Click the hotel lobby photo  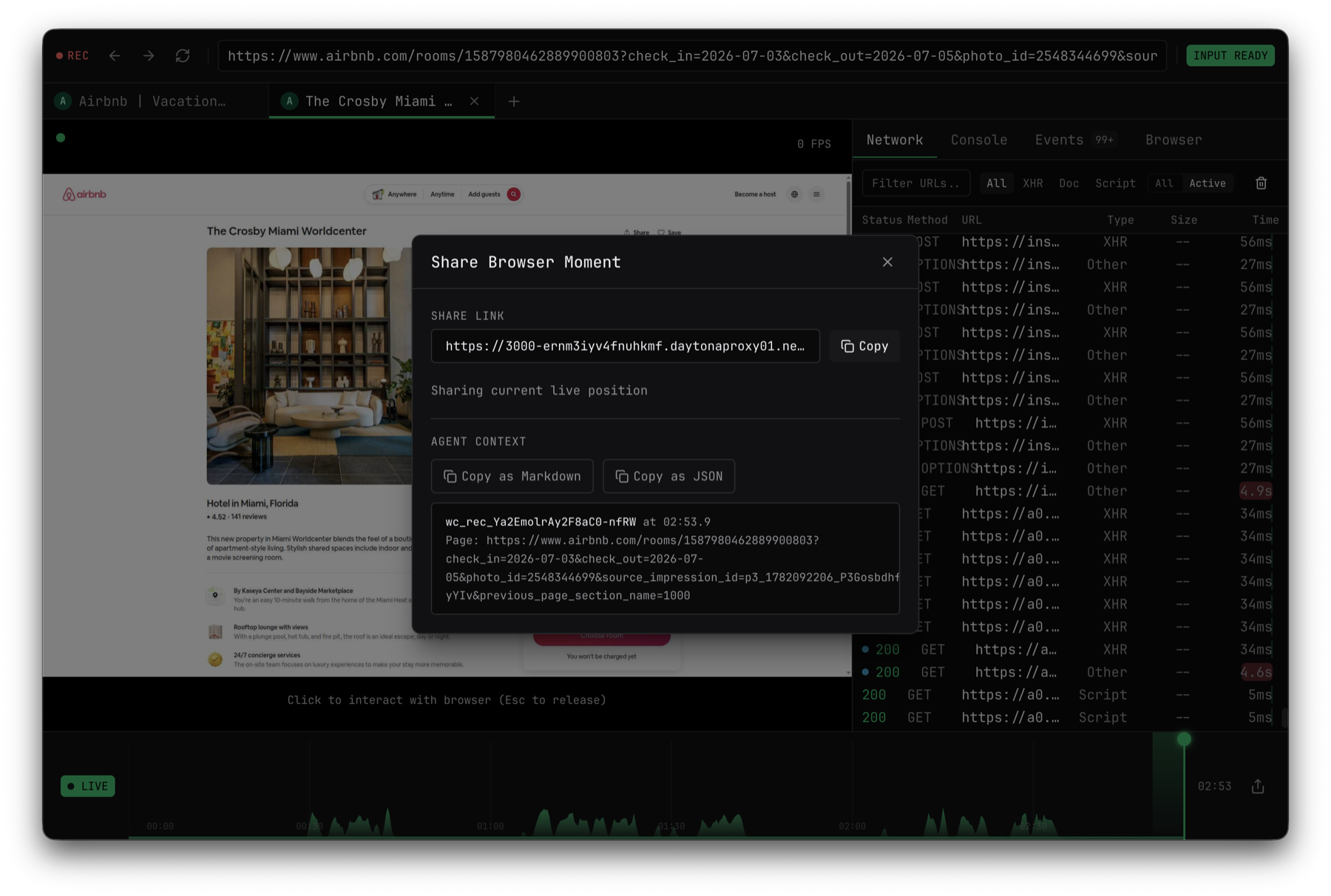coord(309,365)
